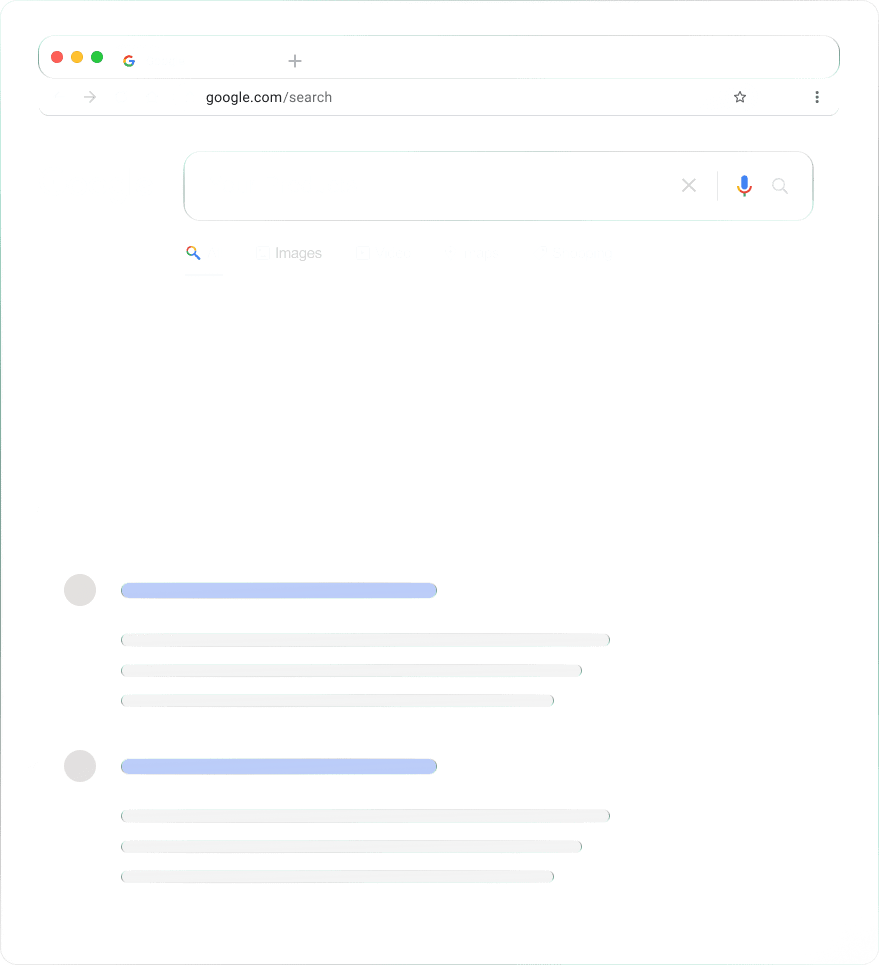Open the second search result's blue title
Image resolution: width=879 pixels, height=965 pixels.
279,767
